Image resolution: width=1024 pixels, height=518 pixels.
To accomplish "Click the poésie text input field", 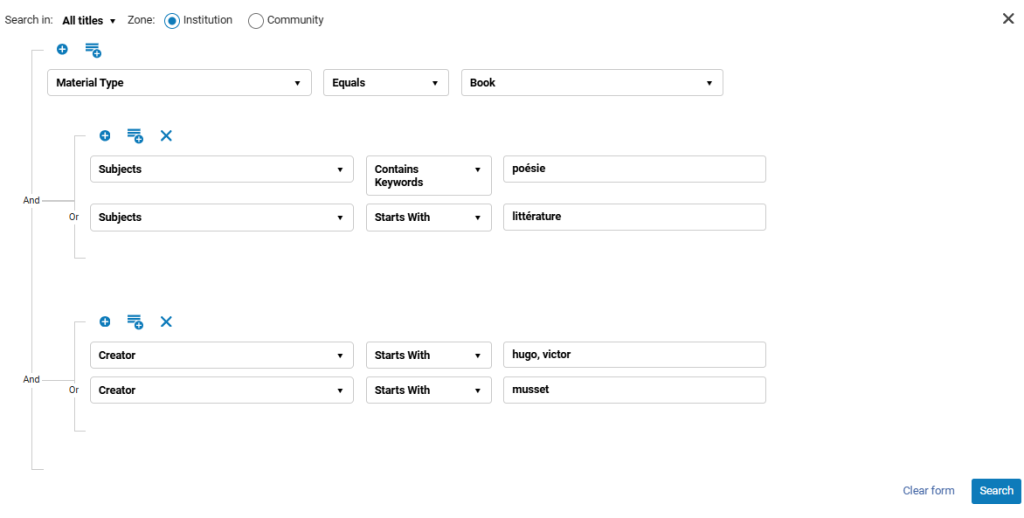I will (x=634, y=169).
